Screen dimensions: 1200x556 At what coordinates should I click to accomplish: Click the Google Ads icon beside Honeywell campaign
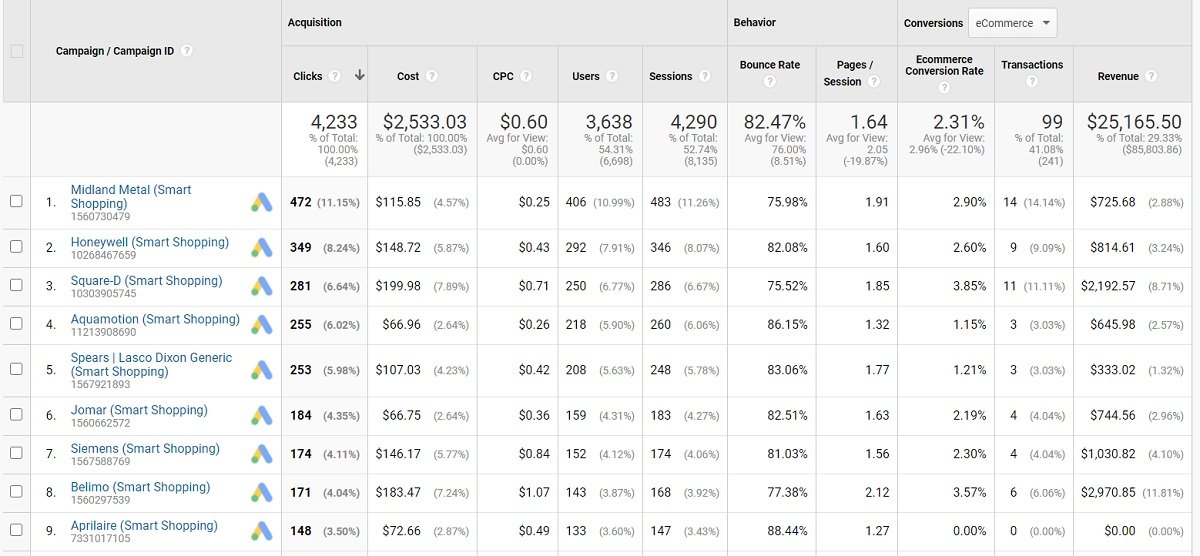[x=261, y=247]
